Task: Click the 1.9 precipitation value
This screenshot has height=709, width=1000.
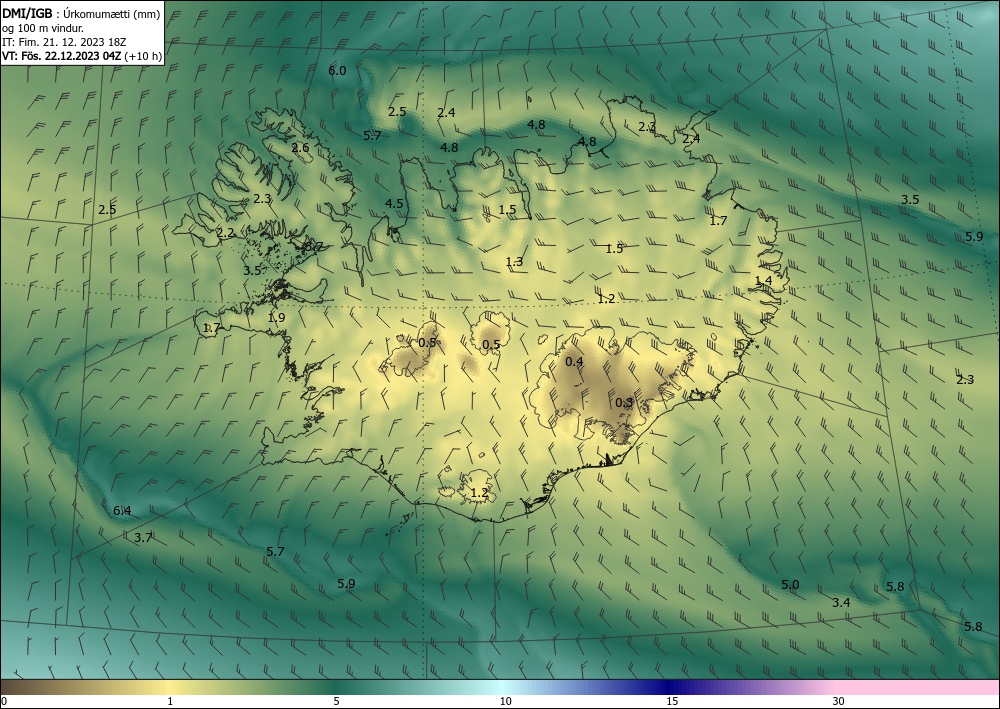Action: point(276,318)
